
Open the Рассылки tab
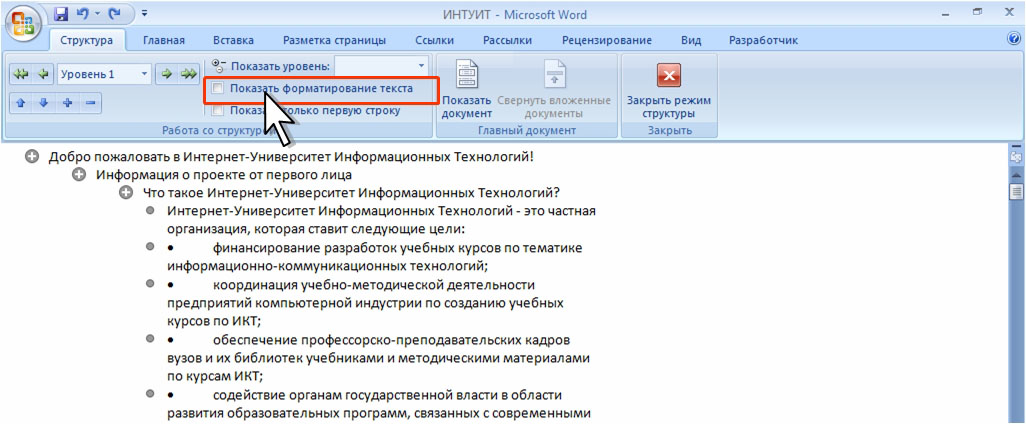coord(507,41)
